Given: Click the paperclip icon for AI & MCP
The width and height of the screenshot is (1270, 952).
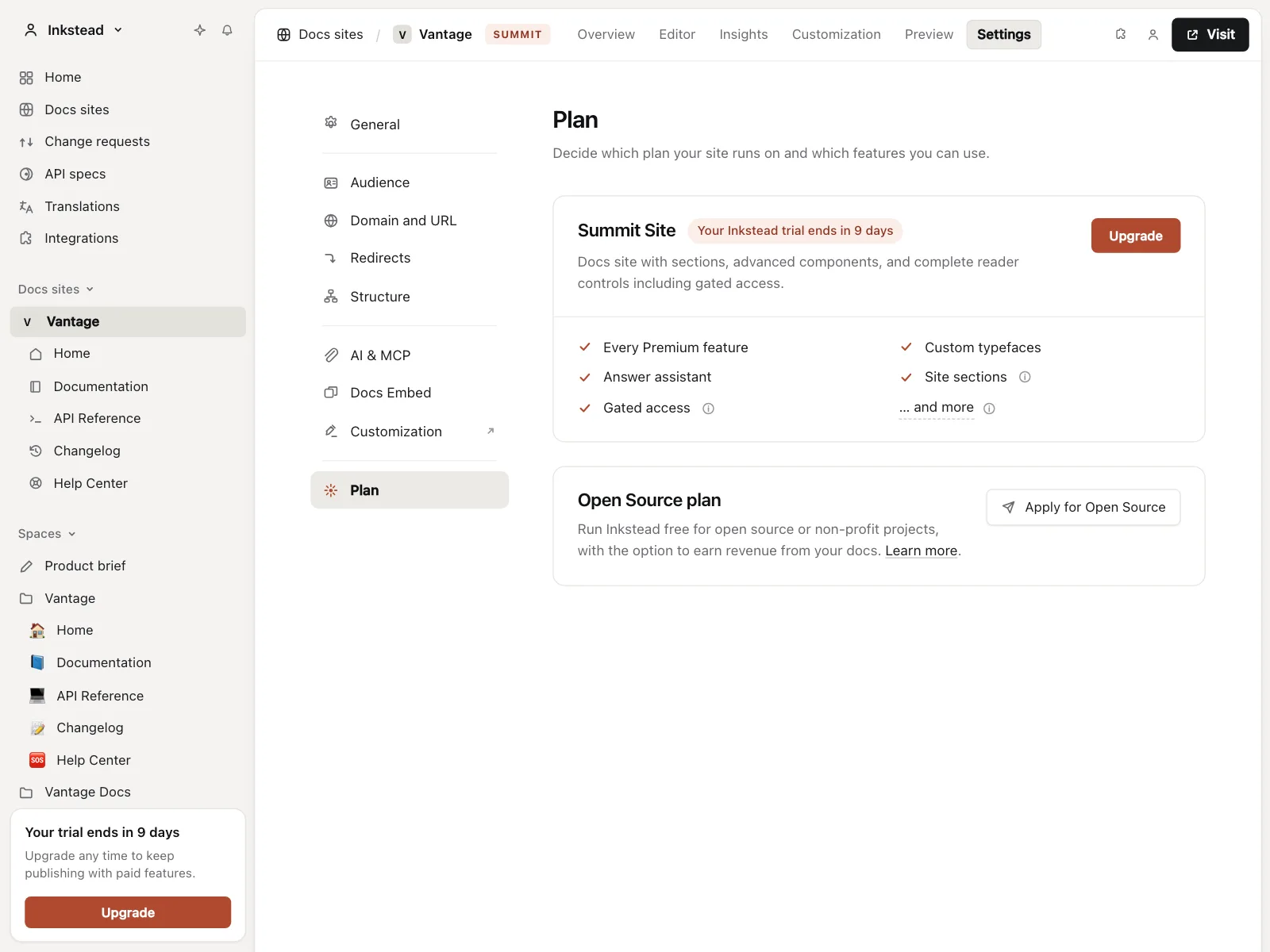Looking at the screenshot, I should 331,355.
